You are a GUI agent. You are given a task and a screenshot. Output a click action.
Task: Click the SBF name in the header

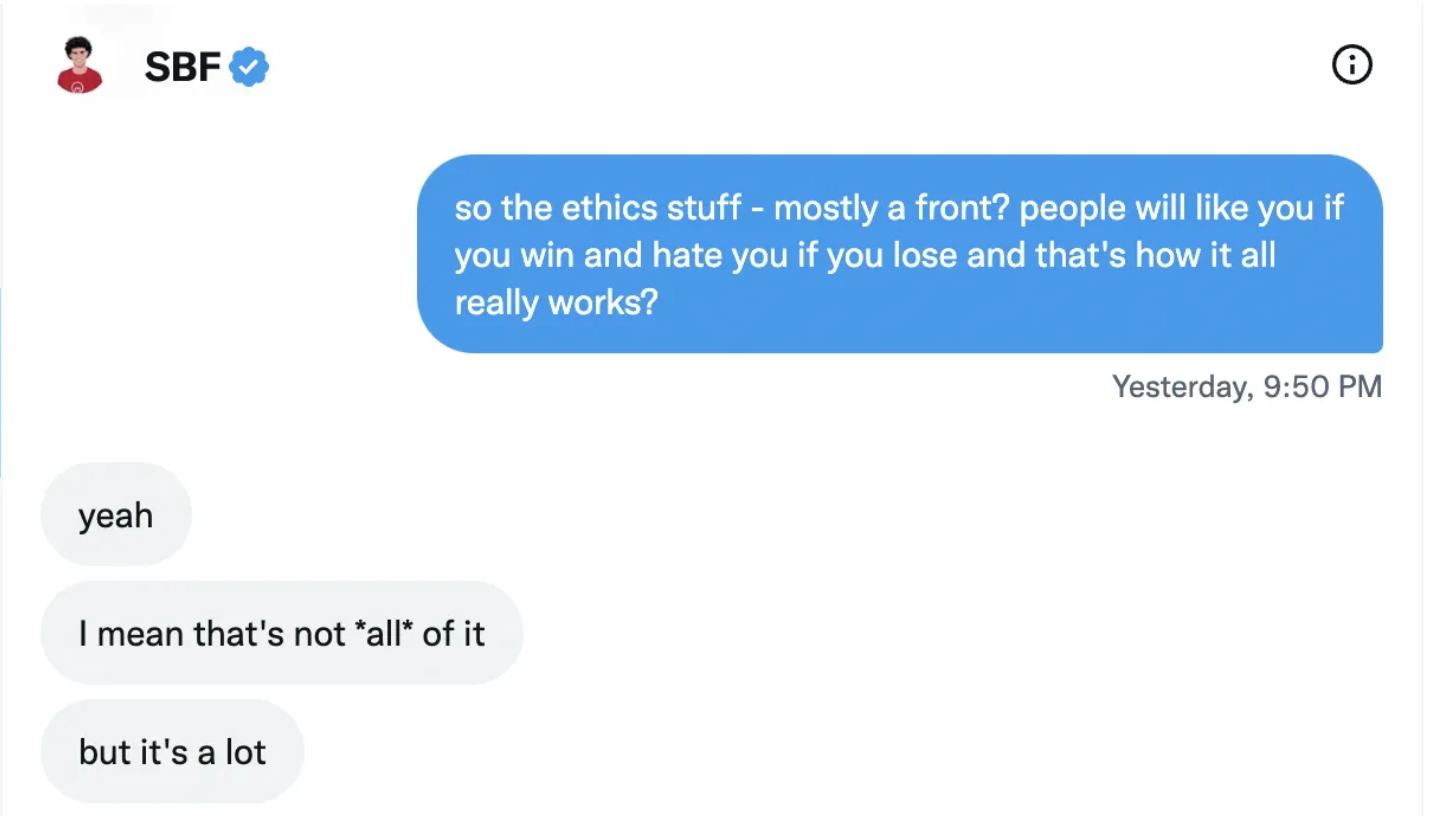[182, 67]
